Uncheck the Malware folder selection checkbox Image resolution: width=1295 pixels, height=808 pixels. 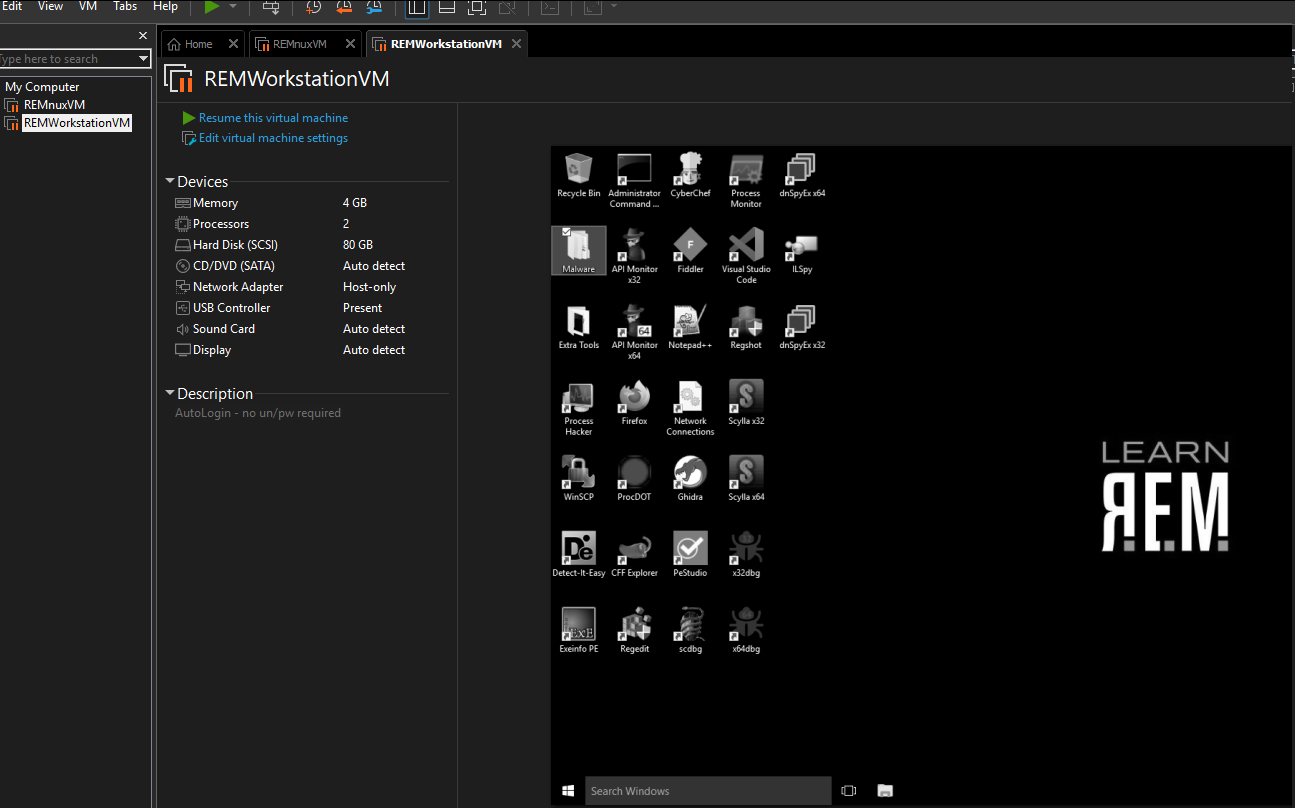(x=566, y=232)
